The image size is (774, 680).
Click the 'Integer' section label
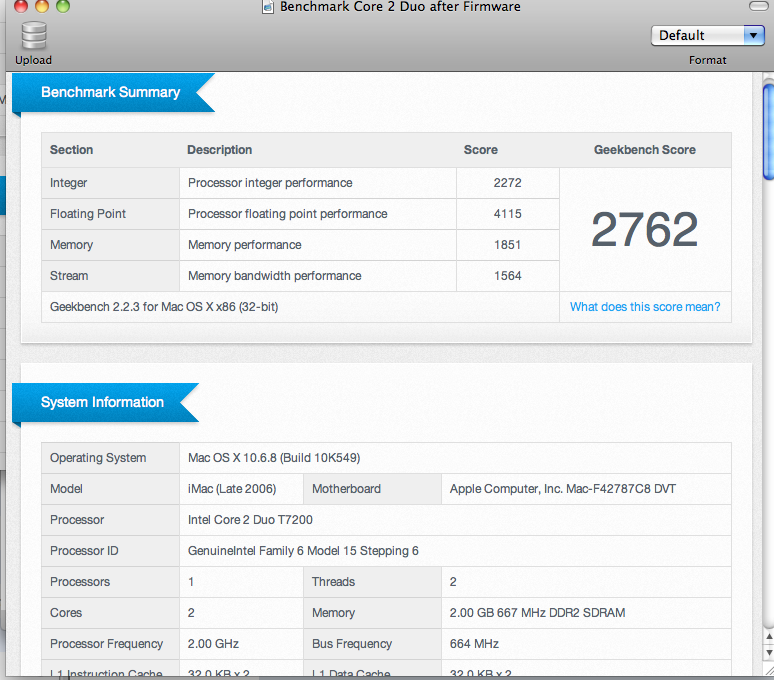click(x=68, y=183)
